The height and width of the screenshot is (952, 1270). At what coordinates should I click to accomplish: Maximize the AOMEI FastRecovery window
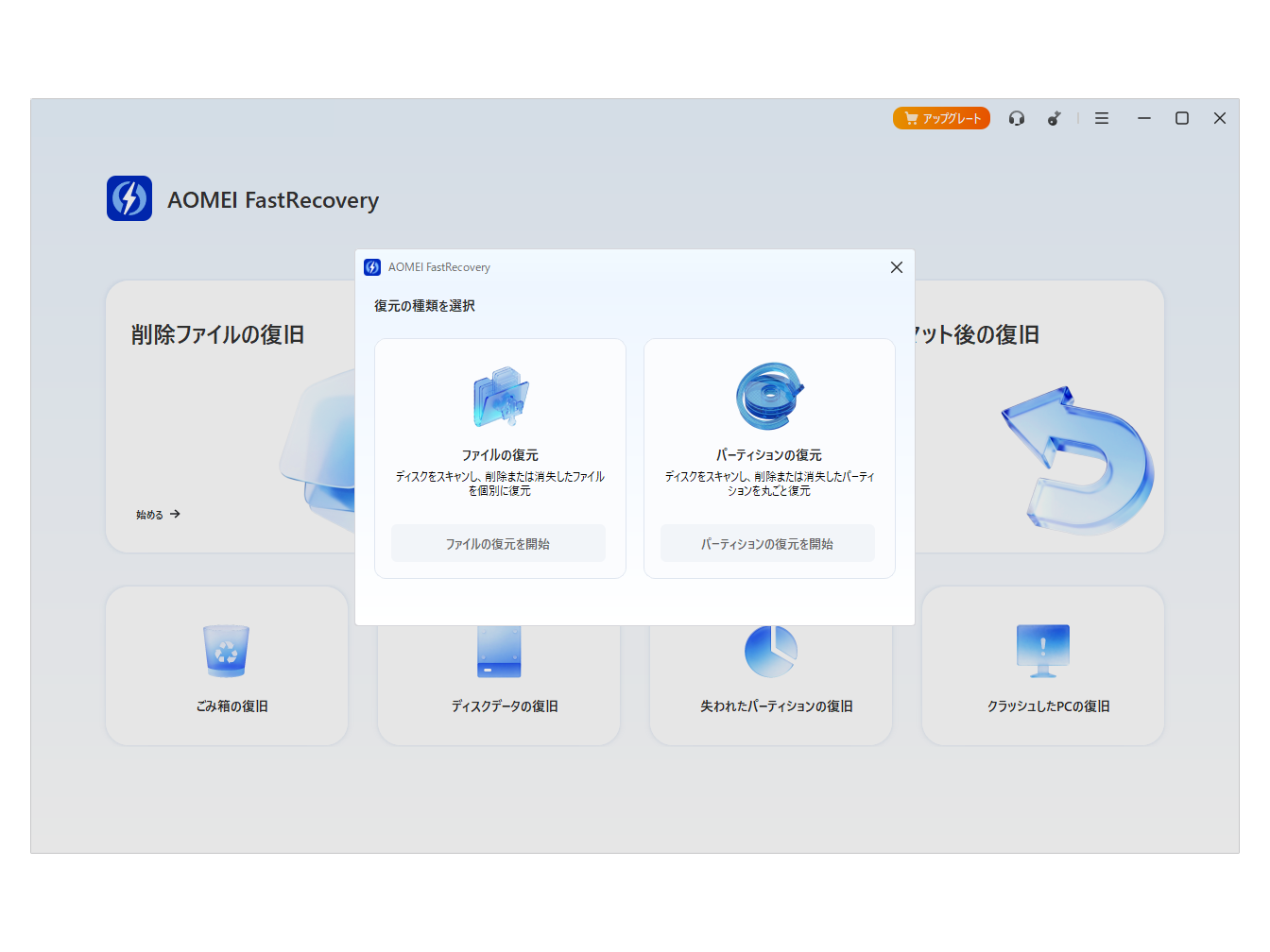[x=1182, y=118]
